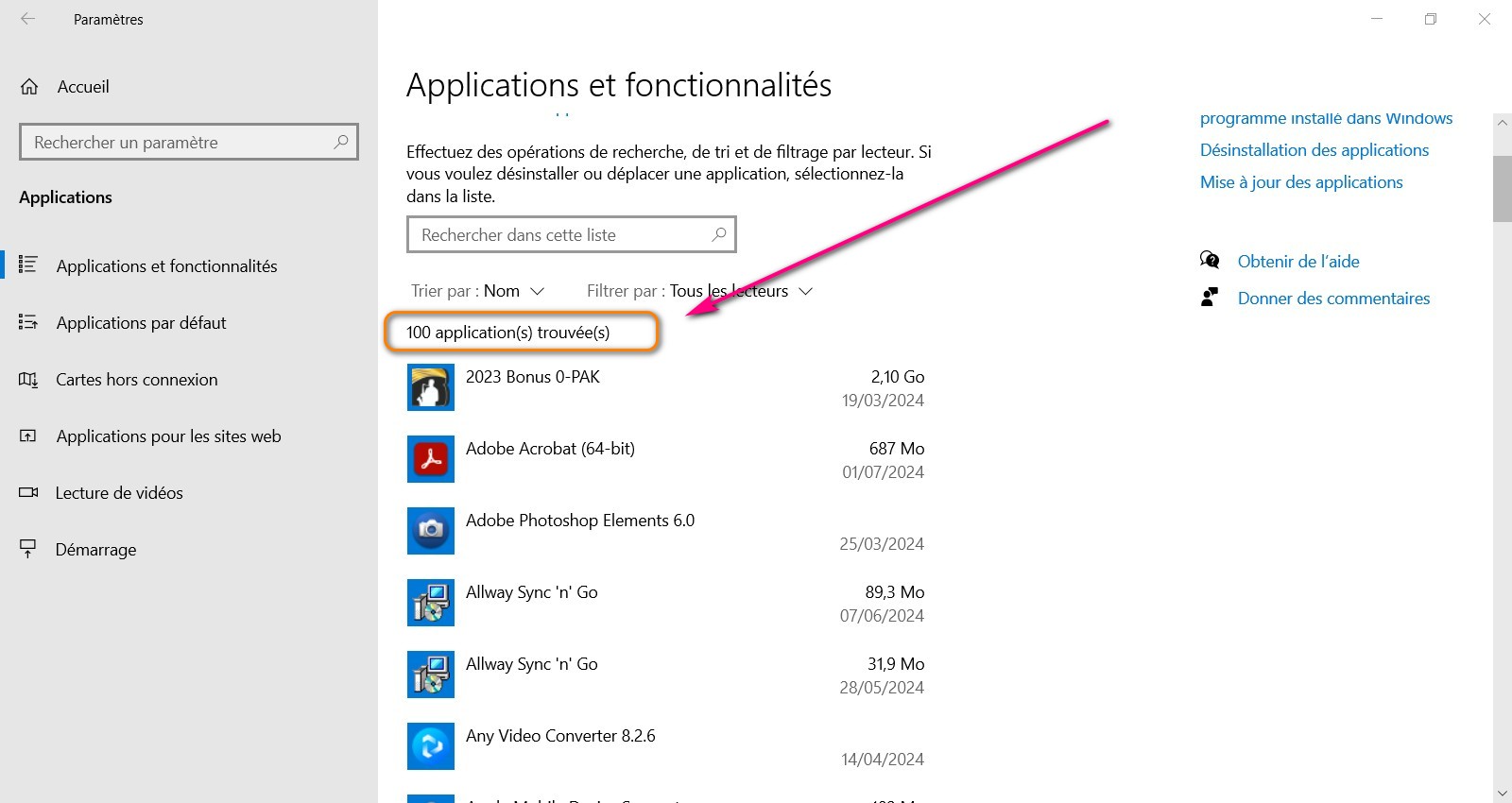Open the Désinstallation des applications link

click(x=1314, y=150)
